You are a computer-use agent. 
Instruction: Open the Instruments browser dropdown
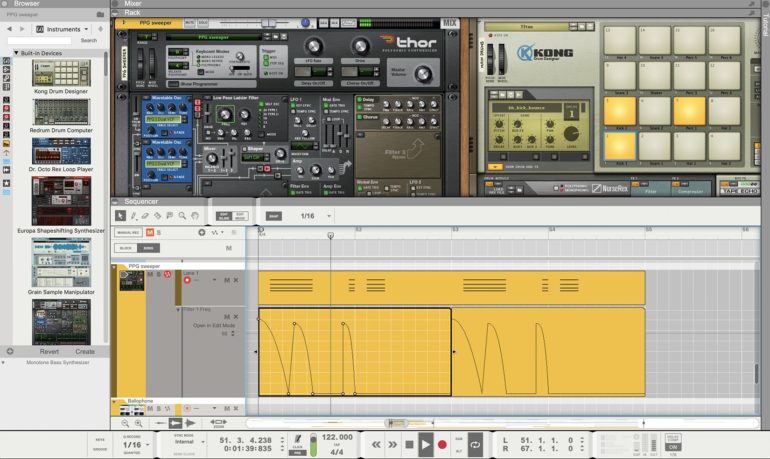pos(63,29)
